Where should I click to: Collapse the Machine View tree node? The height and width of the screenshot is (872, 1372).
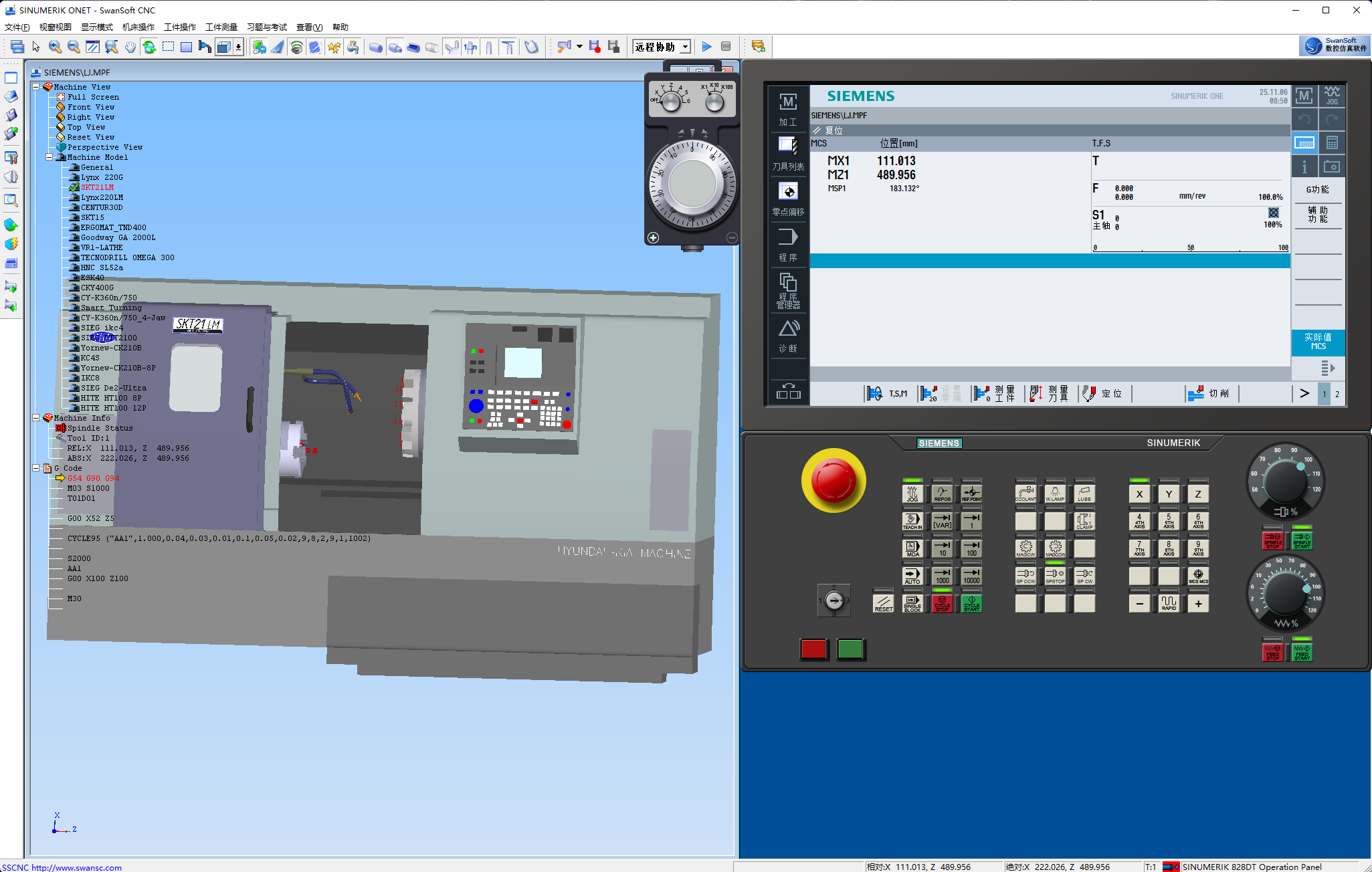36,87
